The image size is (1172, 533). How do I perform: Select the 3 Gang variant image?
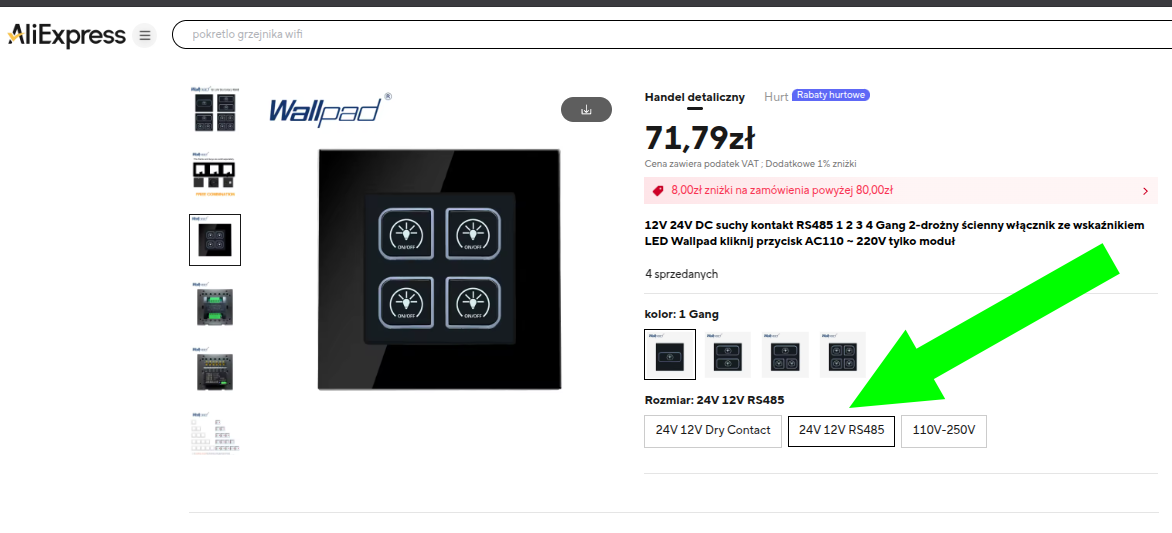[x=785, y=354]
